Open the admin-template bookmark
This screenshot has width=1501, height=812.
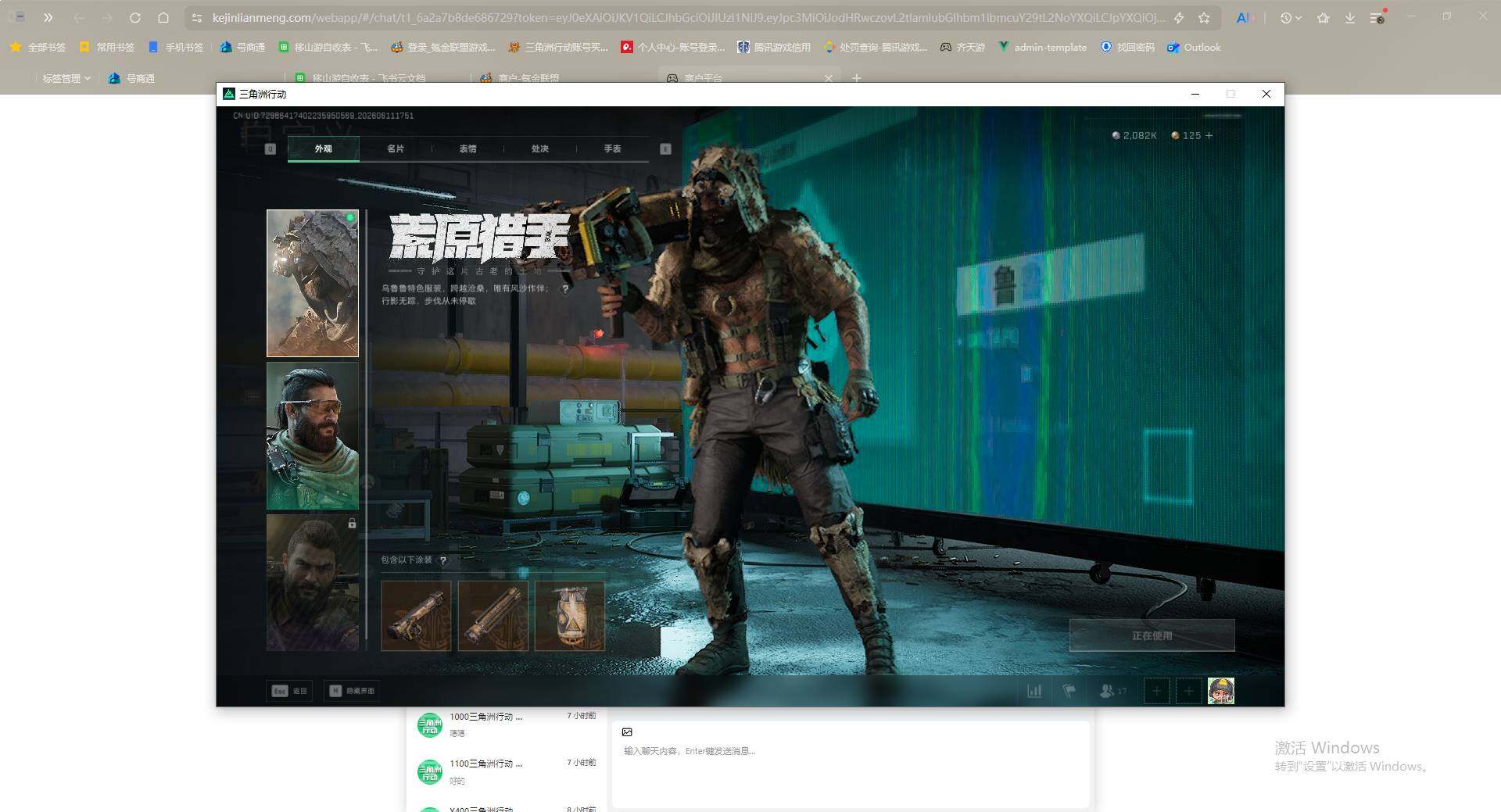[1042, 48]
